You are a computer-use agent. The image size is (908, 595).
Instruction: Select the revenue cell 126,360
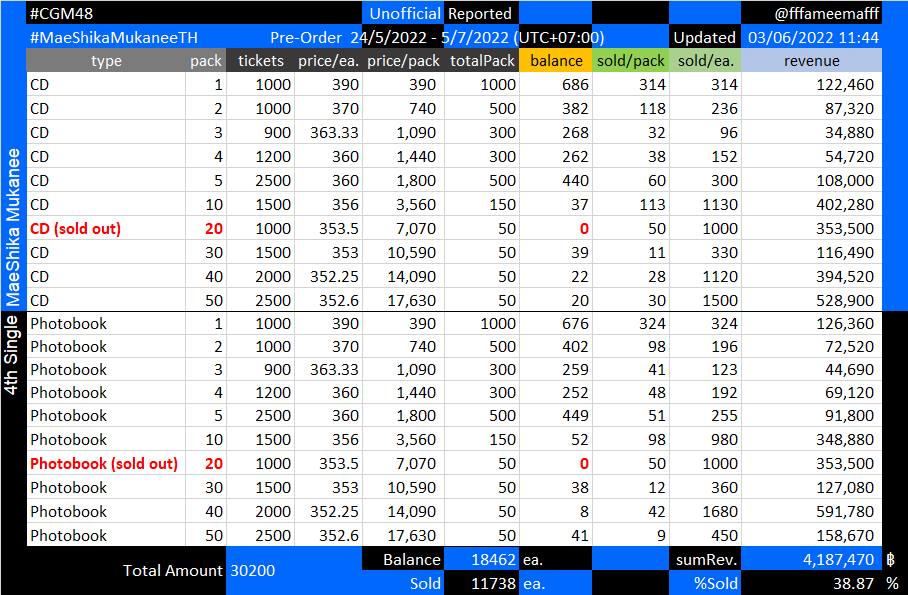(x=811, y=323)
